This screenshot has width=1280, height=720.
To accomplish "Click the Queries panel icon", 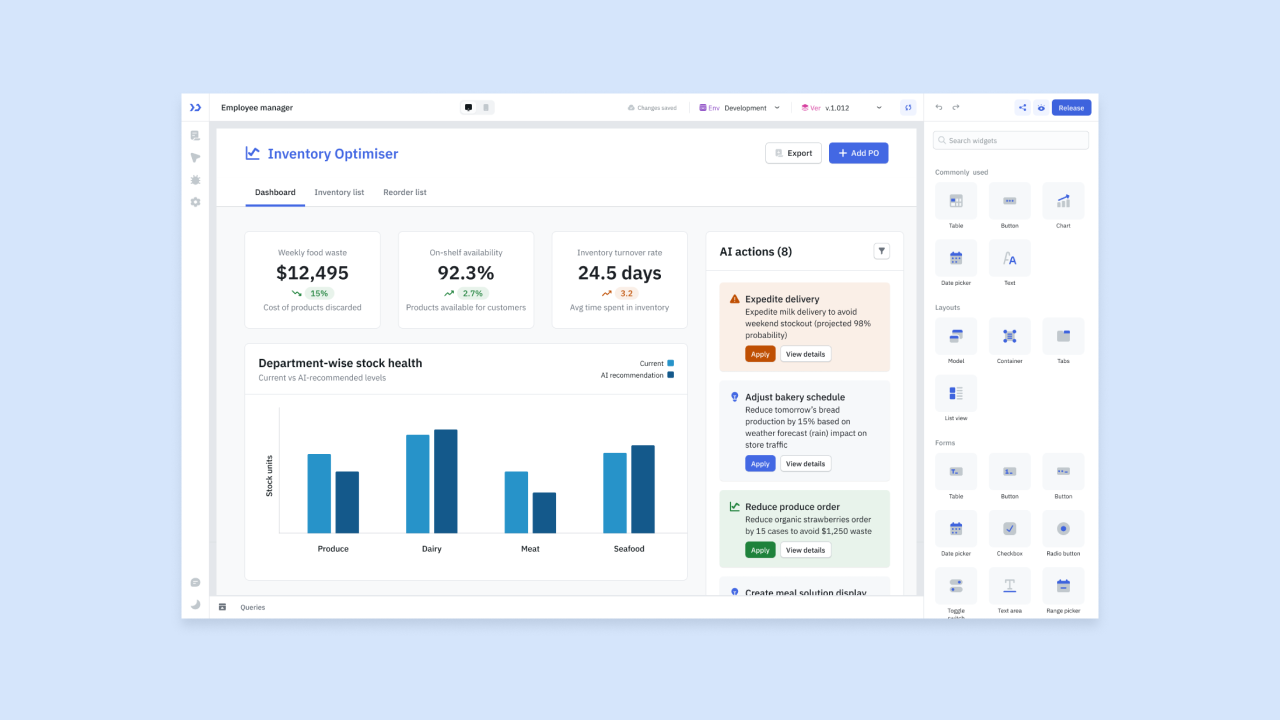I will [x=223, y=607].
